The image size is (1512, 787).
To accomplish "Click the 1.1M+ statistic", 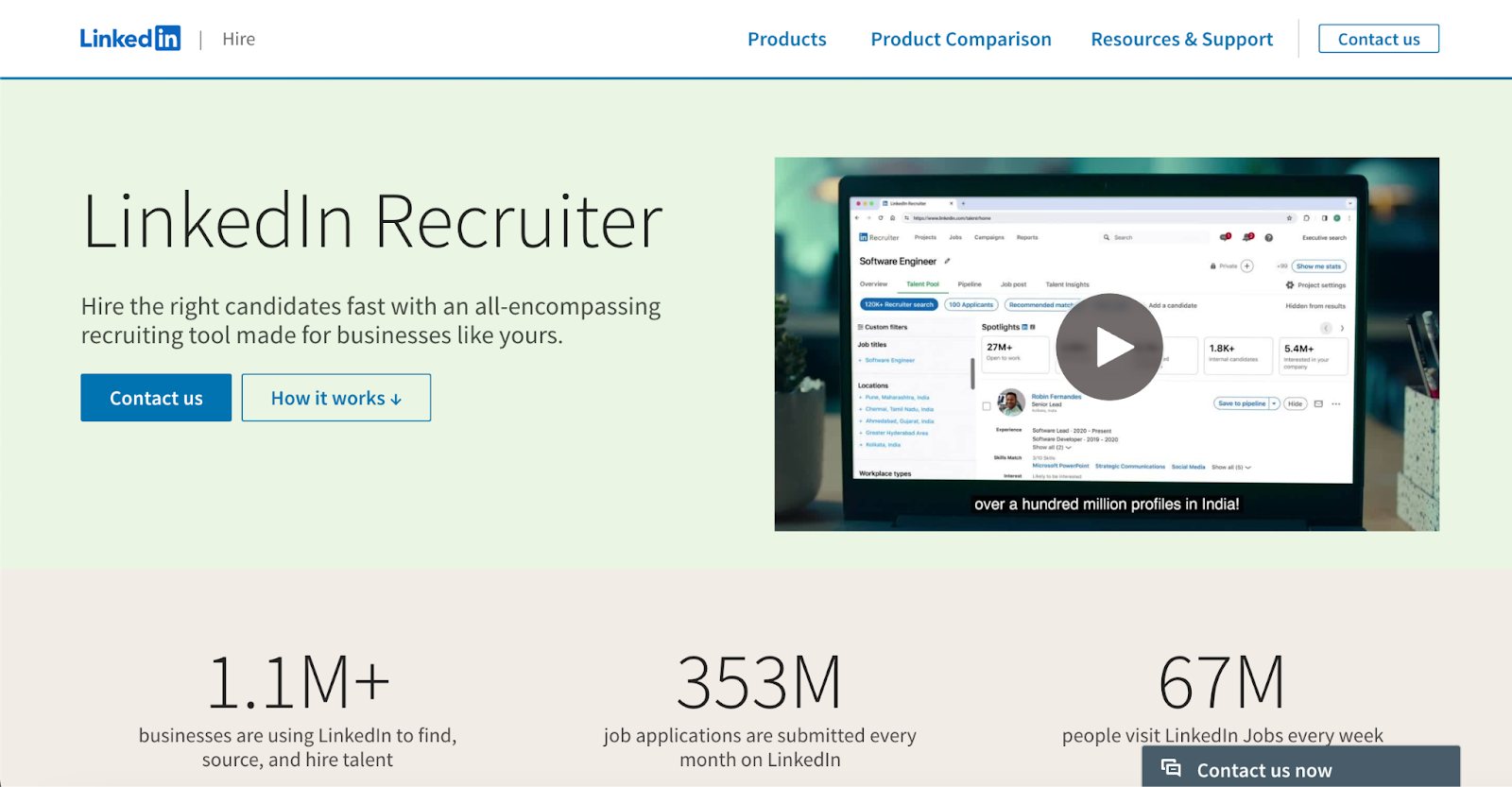I will coord(298,682).
